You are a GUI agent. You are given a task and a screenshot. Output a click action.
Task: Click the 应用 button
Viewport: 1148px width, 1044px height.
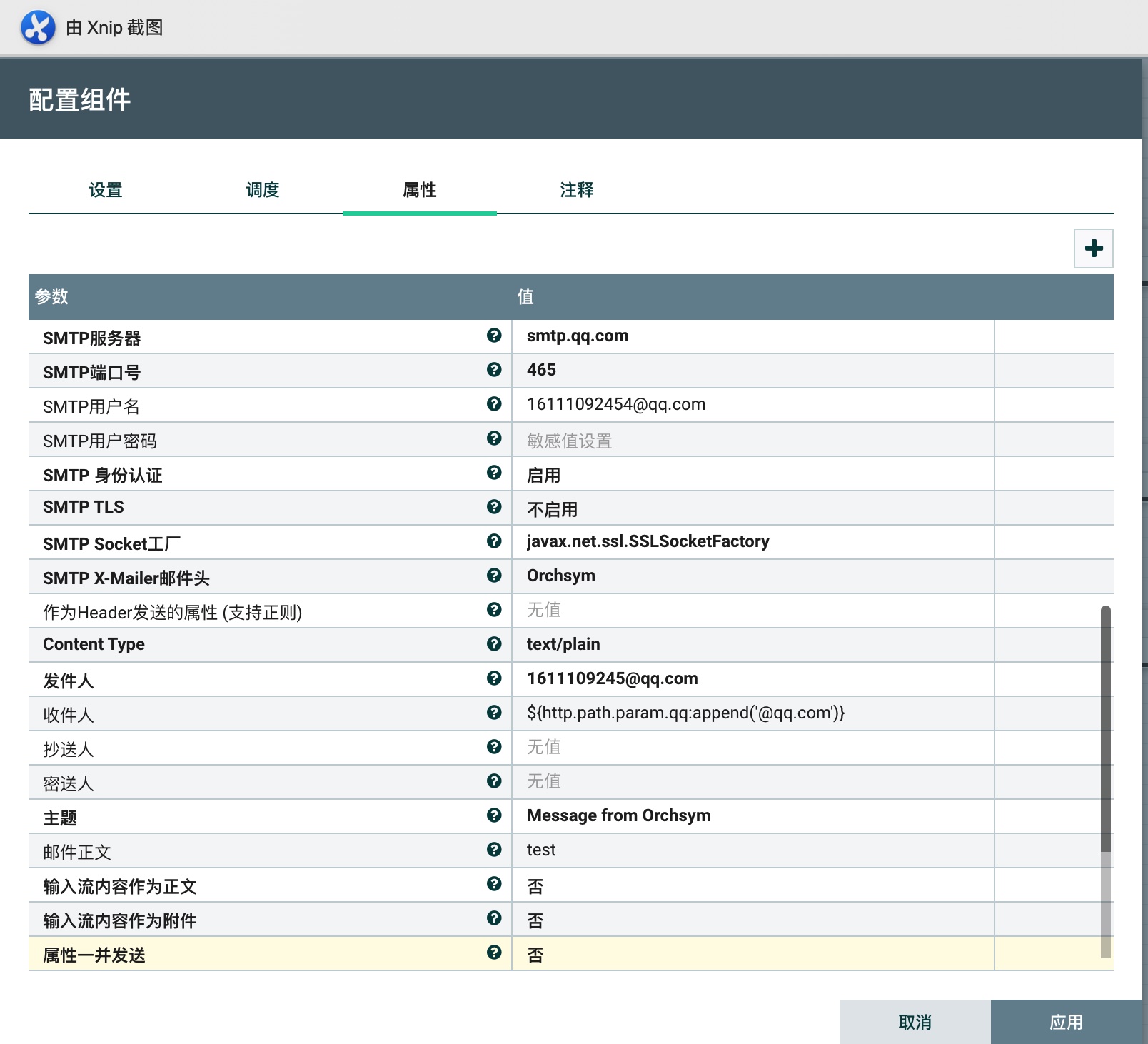1066,1022
